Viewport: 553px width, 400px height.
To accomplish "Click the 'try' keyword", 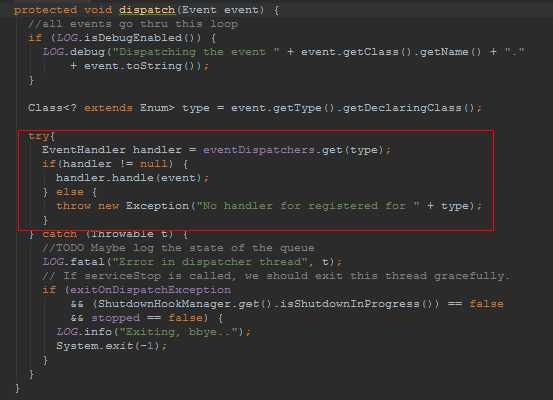I will [38, 136].
